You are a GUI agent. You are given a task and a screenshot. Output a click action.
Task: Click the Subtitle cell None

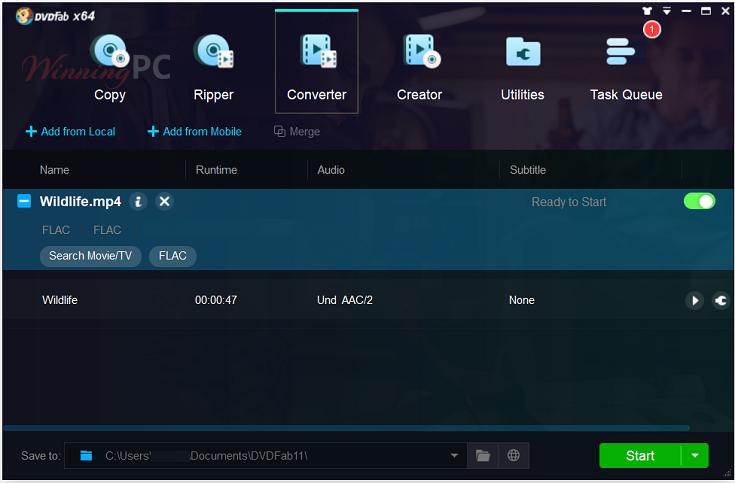coord(522,300)
